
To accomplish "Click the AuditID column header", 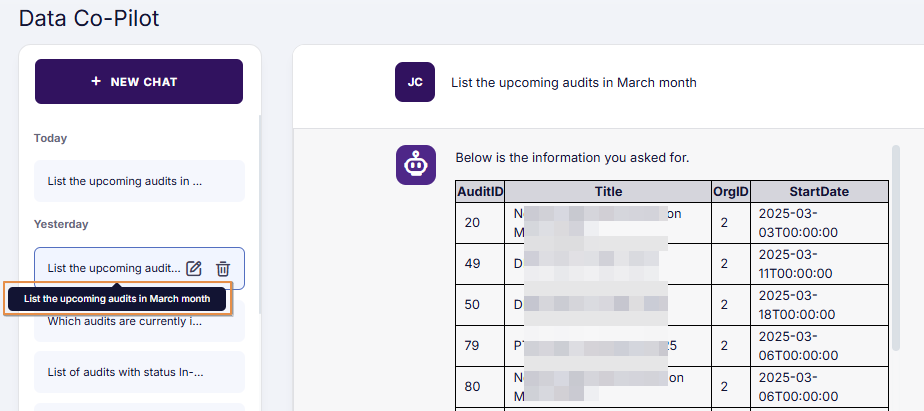I will (480, 192).
